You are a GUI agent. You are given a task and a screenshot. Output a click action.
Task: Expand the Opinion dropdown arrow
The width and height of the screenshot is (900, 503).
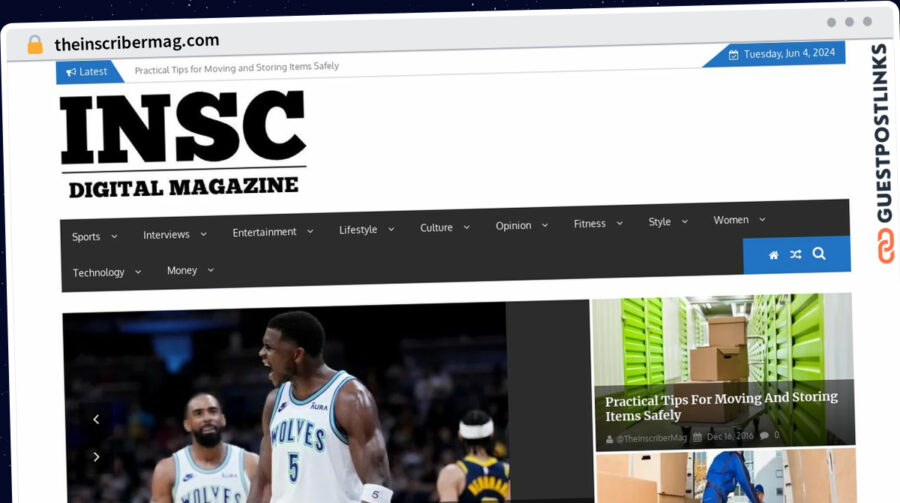[x=545, y=225]
